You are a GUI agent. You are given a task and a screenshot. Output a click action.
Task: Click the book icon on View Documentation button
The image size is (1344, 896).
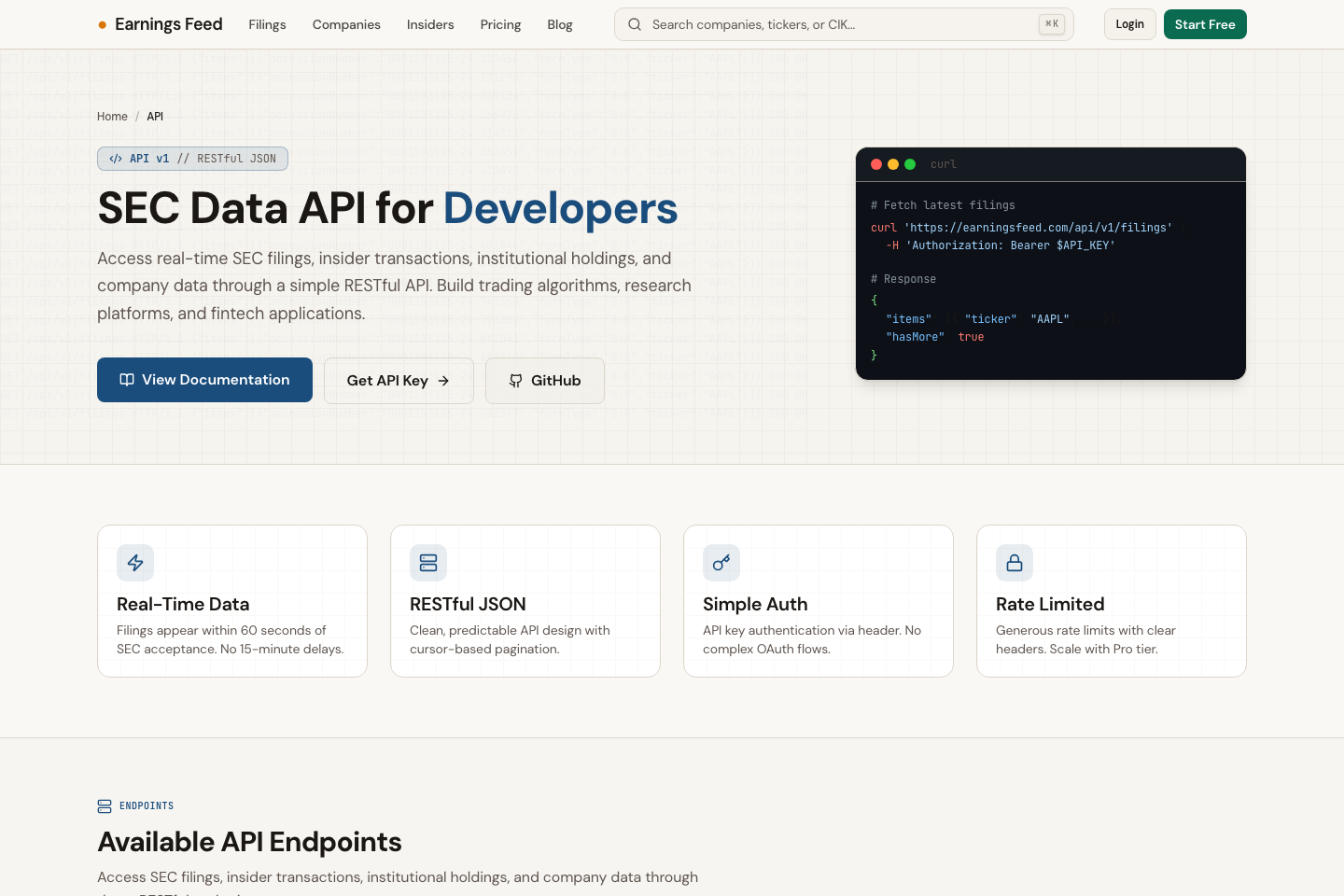[127, 380]
